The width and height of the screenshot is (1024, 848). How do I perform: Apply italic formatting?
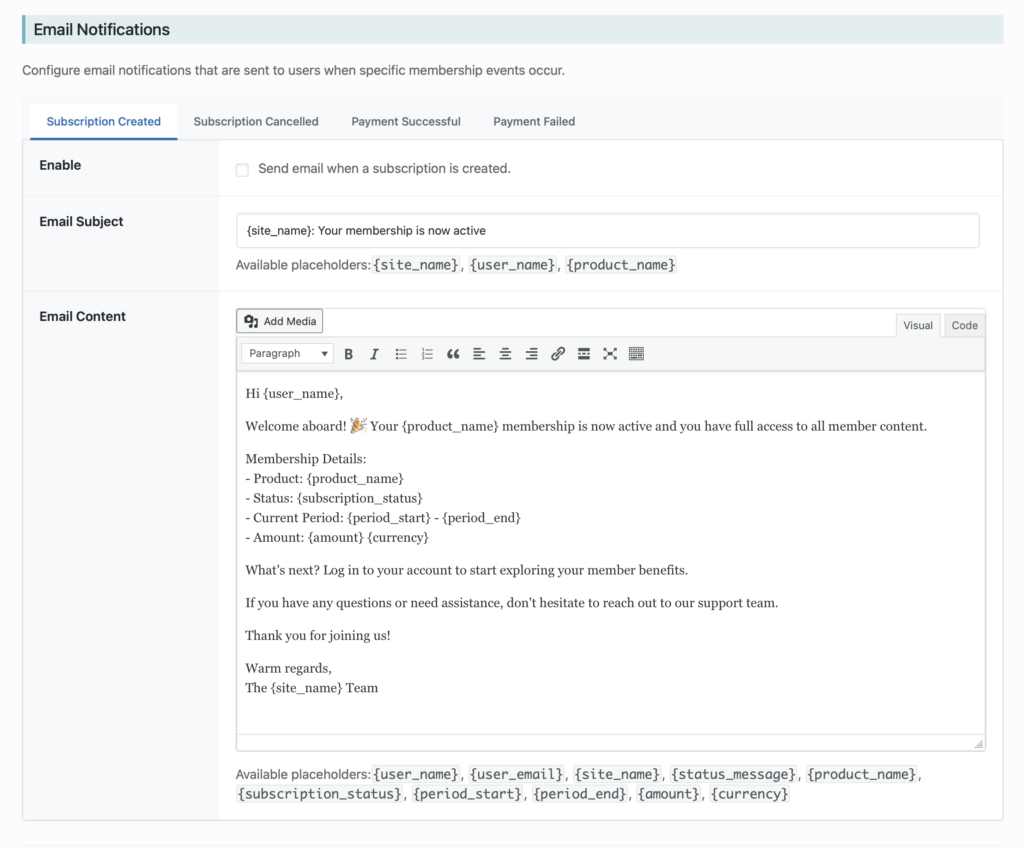pos(374,353)
